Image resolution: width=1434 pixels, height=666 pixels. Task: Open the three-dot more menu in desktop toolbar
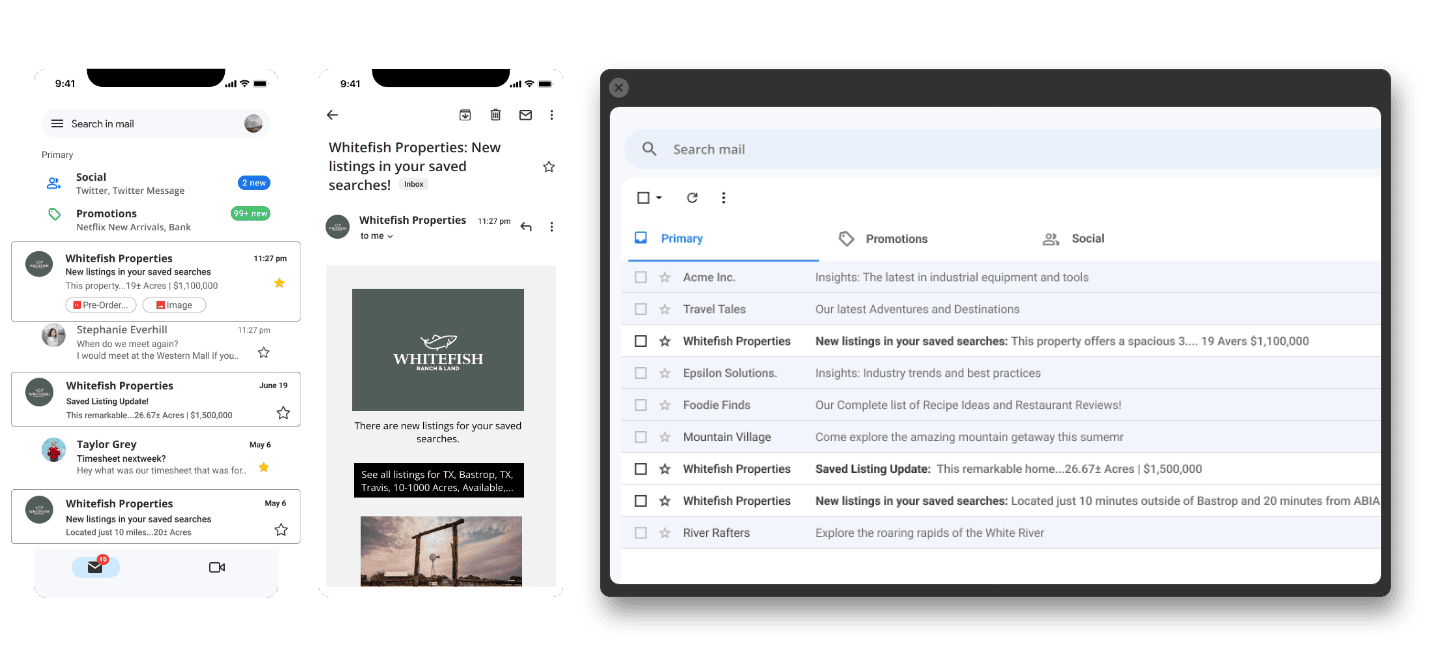pos(724,198)
